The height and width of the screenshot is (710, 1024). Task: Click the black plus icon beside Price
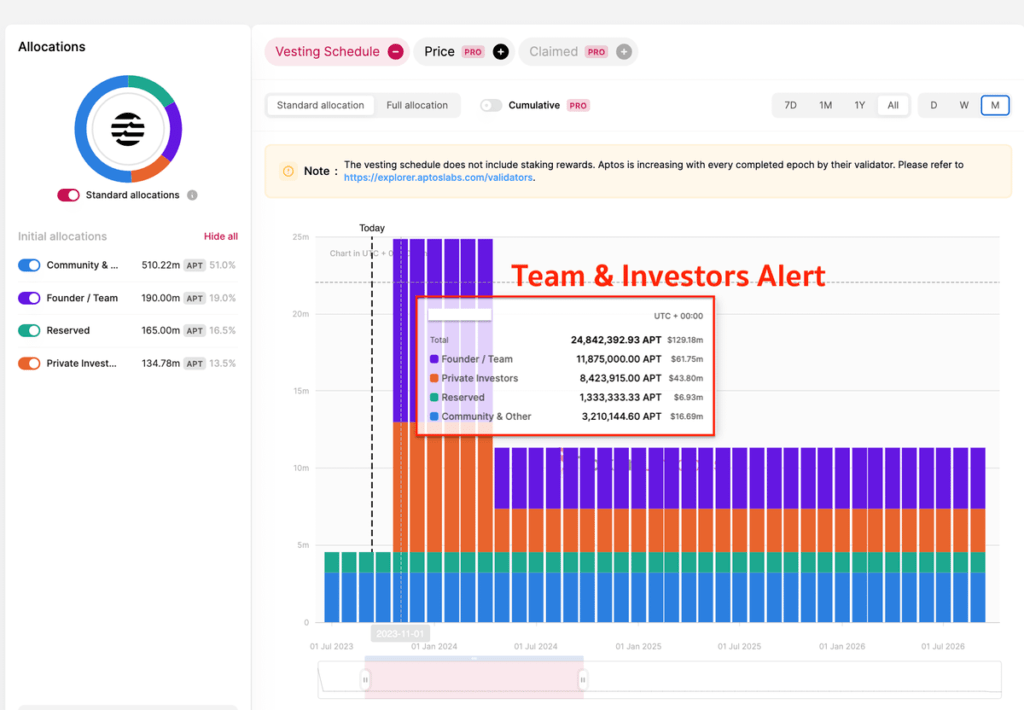pyautogui.click(x=501, y=52)
